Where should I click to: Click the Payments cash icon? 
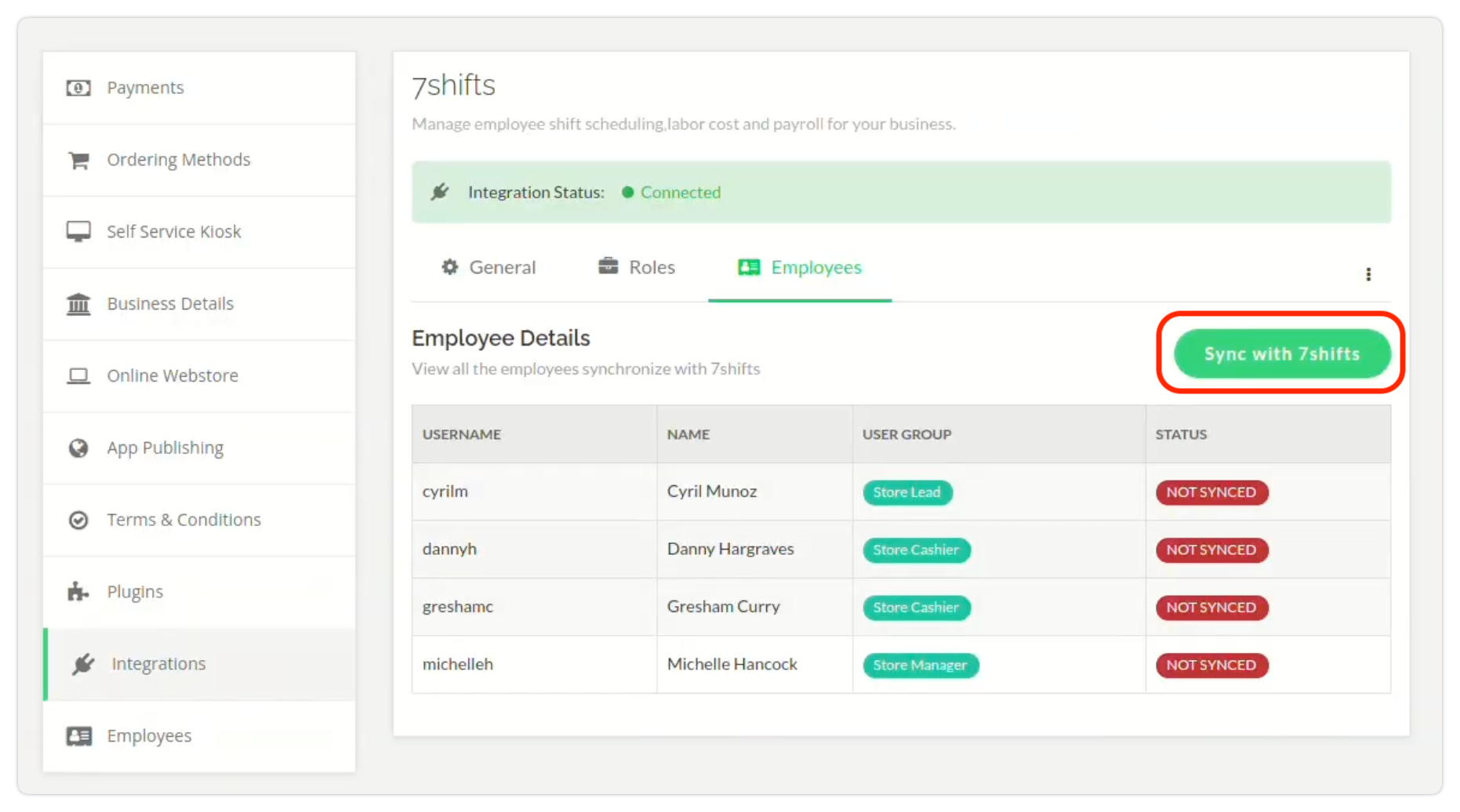pyautogui.click(x=78, y=88)
